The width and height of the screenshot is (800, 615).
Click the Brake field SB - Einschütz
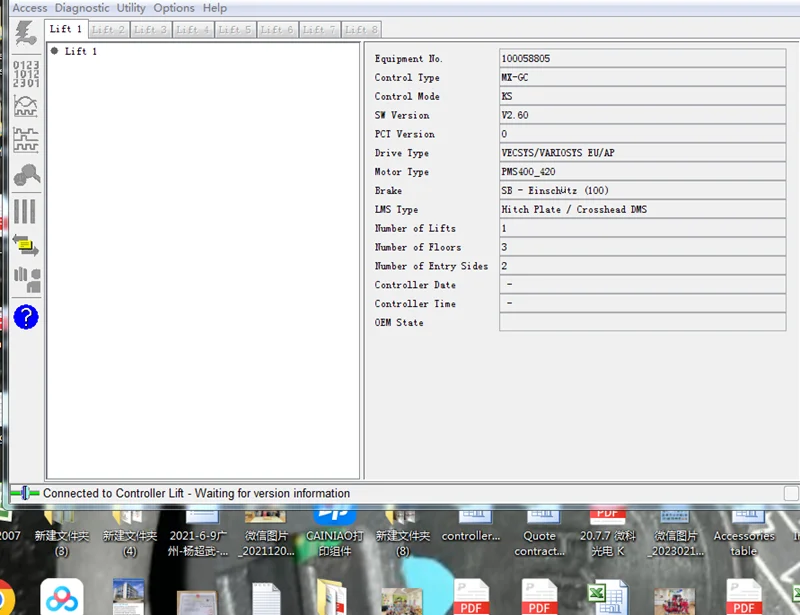coord(642,190)
